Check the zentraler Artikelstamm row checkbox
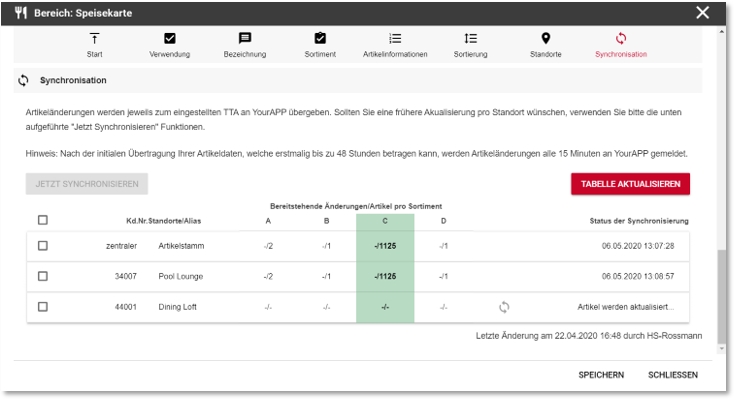 point(43,246)
